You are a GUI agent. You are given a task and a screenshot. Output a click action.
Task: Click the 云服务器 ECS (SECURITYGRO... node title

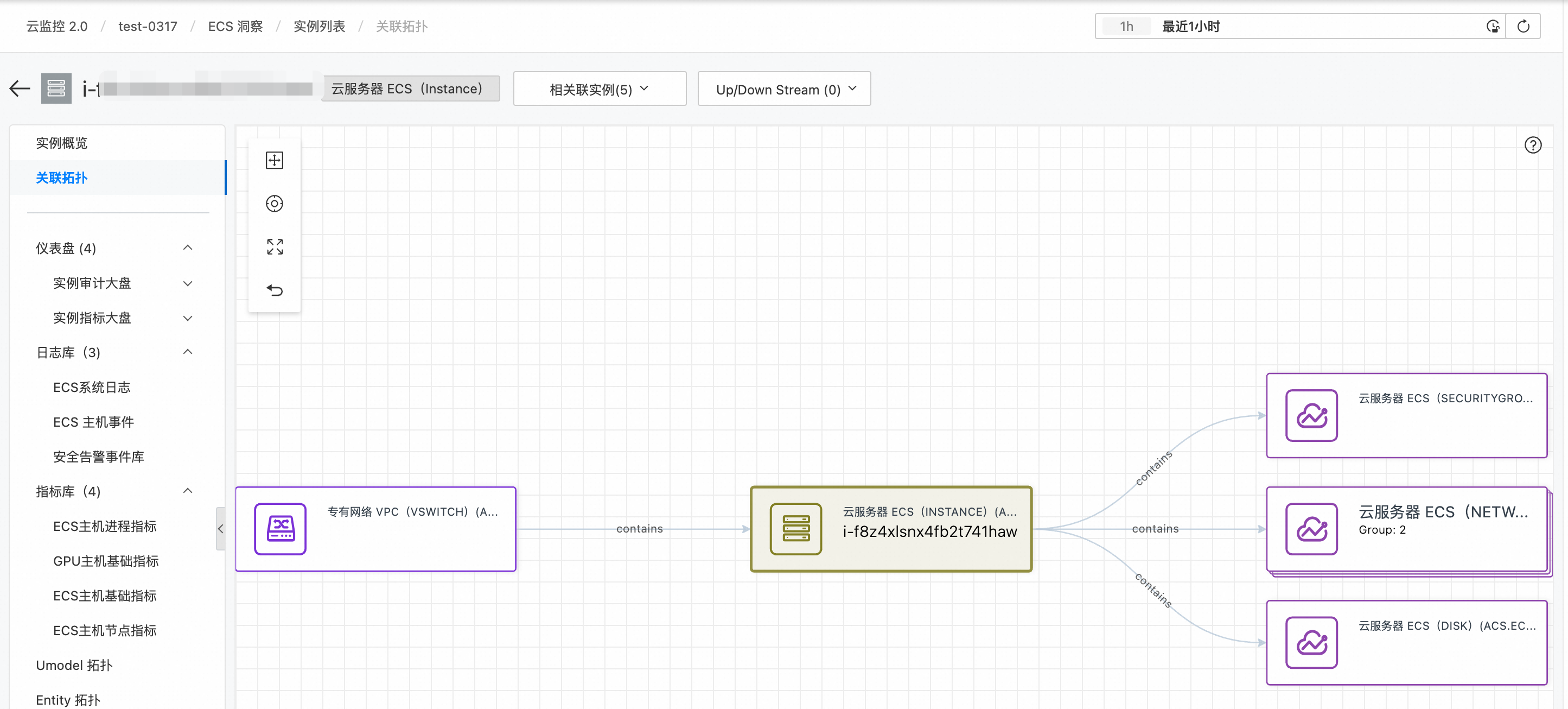click(x=1445, y=398)
